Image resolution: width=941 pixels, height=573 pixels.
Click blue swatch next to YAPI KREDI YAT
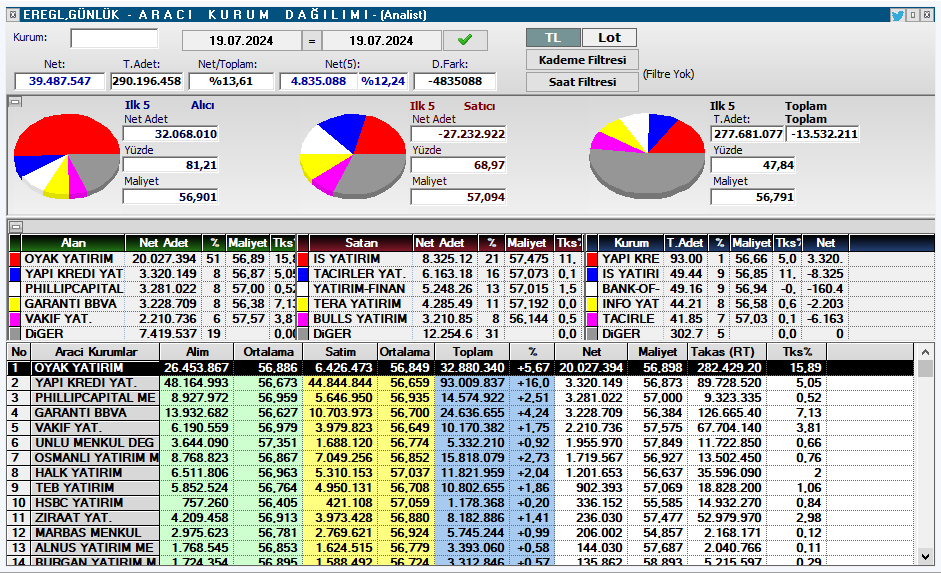pos(16,274)
